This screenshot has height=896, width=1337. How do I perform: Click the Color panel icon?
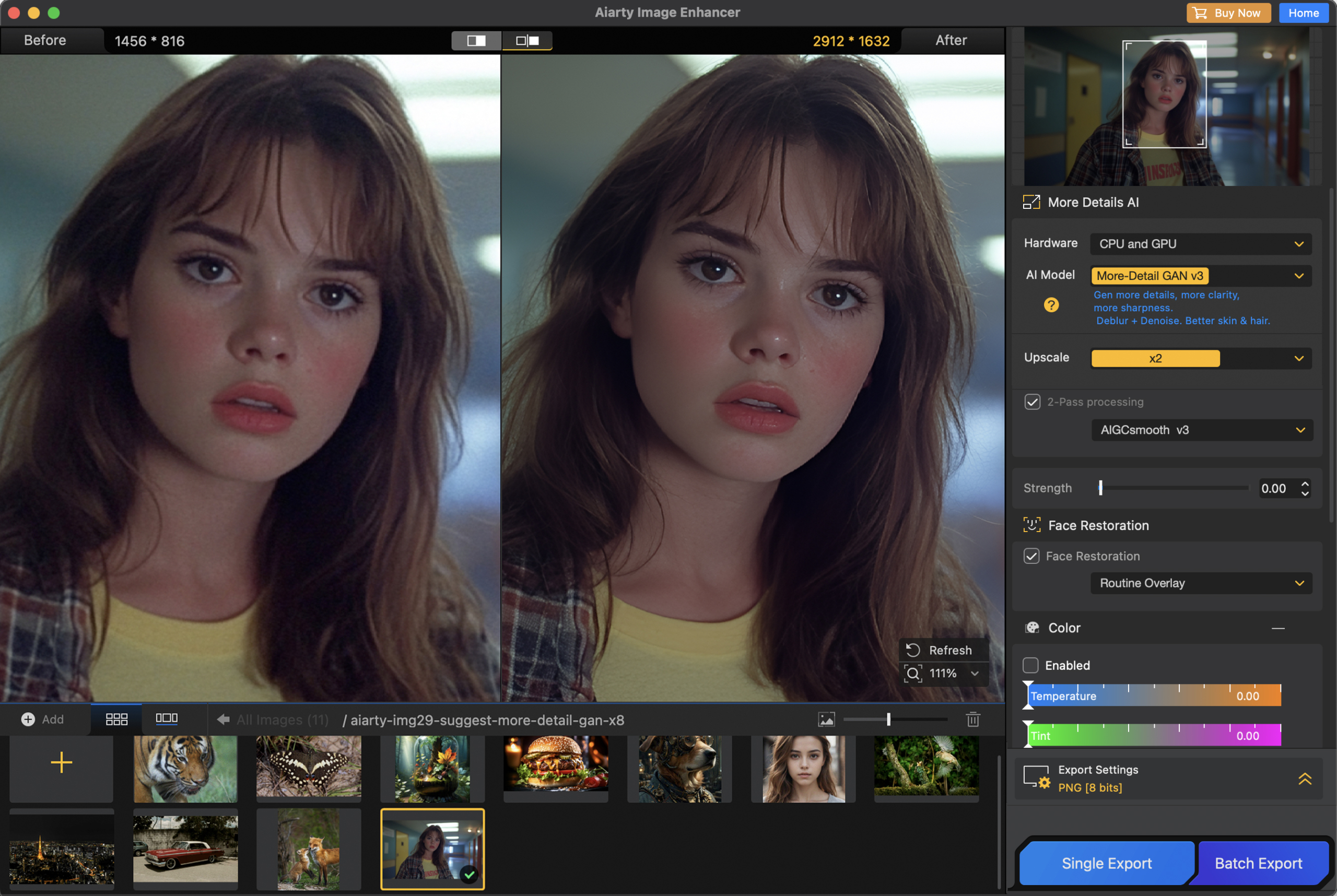pyautogui.click(x=1032, y=627)
